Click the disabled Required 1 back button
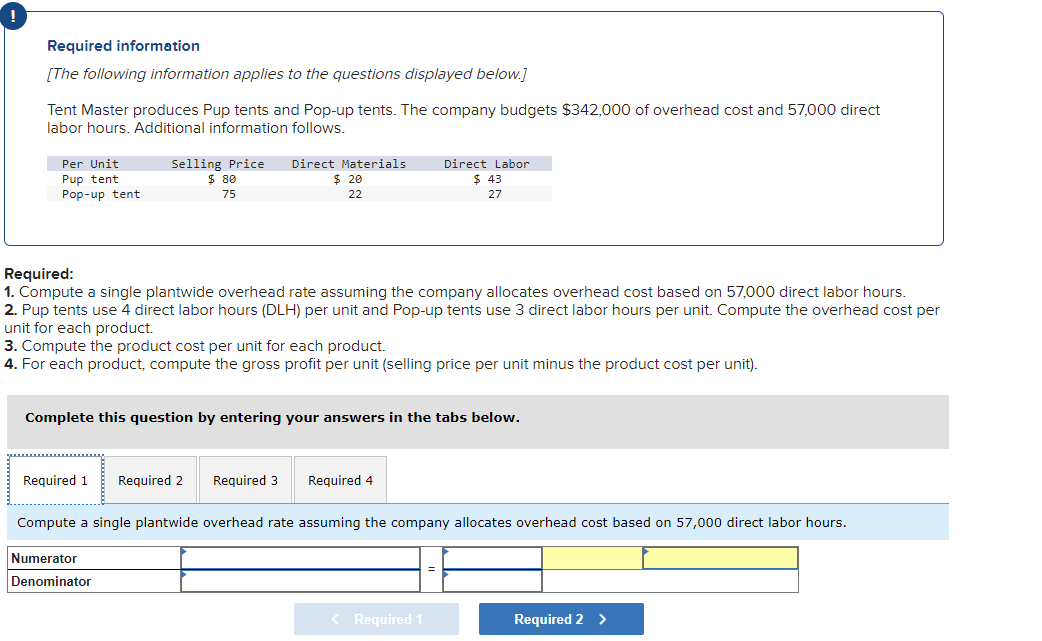 coord(376,618)
